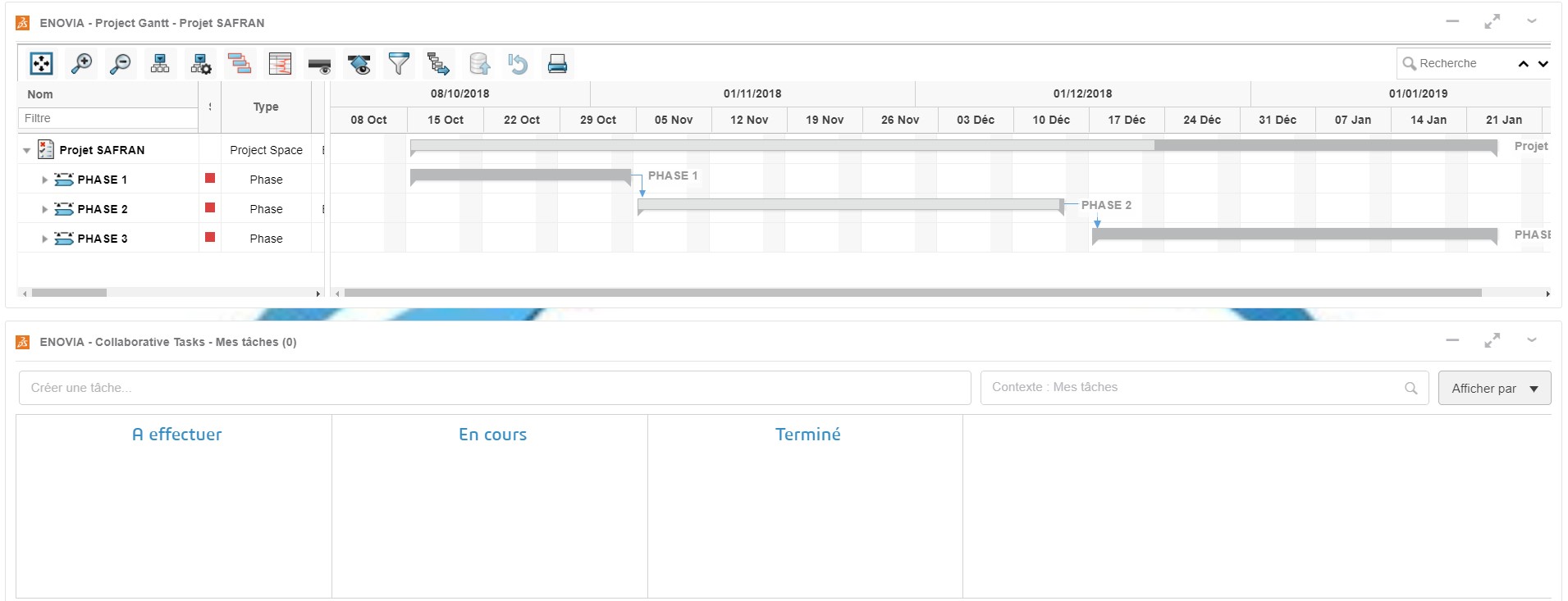Expand the PHASE 3 row
This screenshot has width=1568, height=601.
[x=44, y=239]
